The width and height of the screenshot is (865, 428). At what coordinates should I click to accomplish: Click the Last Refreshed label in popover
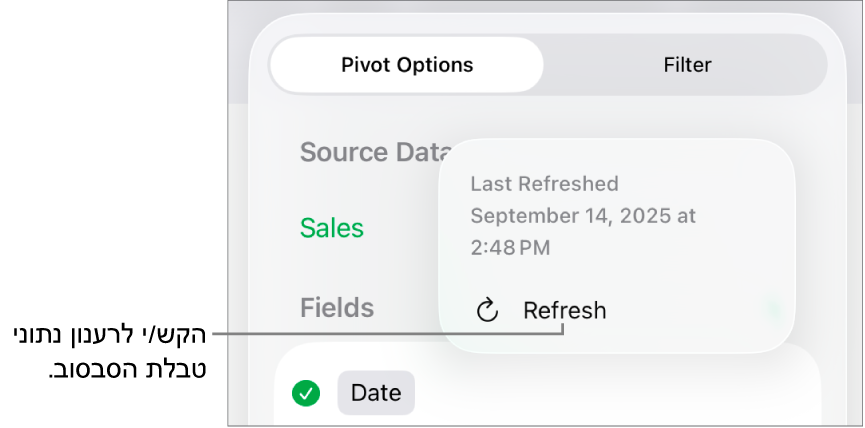pyautogui.click(x=544, y=184)
